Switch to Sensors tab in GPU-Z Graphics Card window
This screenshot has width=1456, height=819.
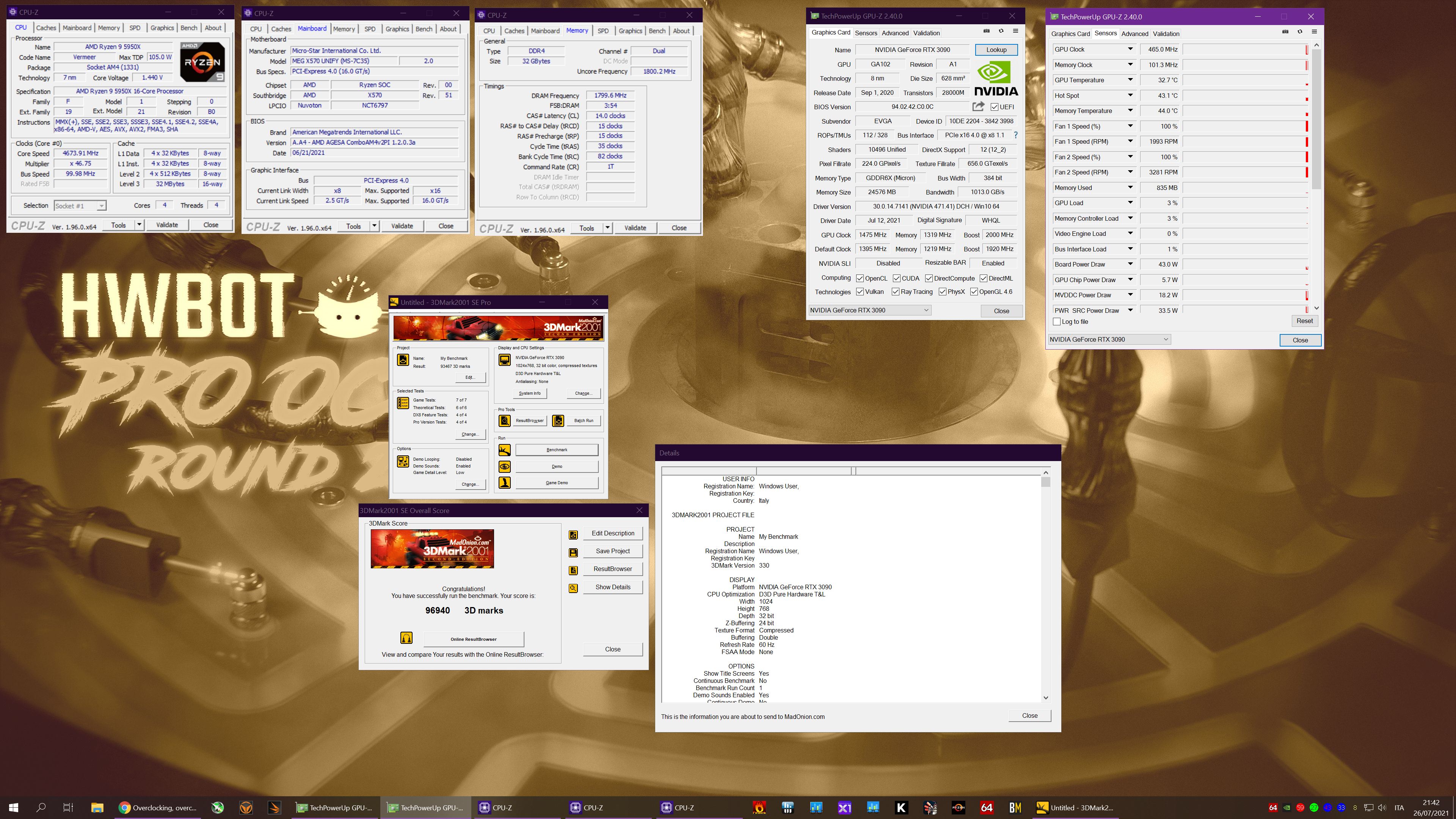[x=866, y=33]
